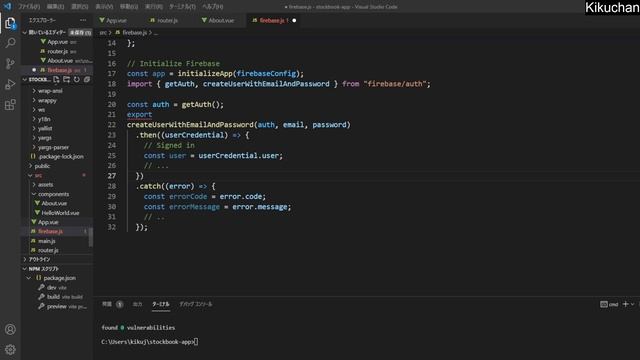The height and width of the screenshot is (360, 640).
Task: Click the cmd terminal profile icon
Action: point(604,304)
